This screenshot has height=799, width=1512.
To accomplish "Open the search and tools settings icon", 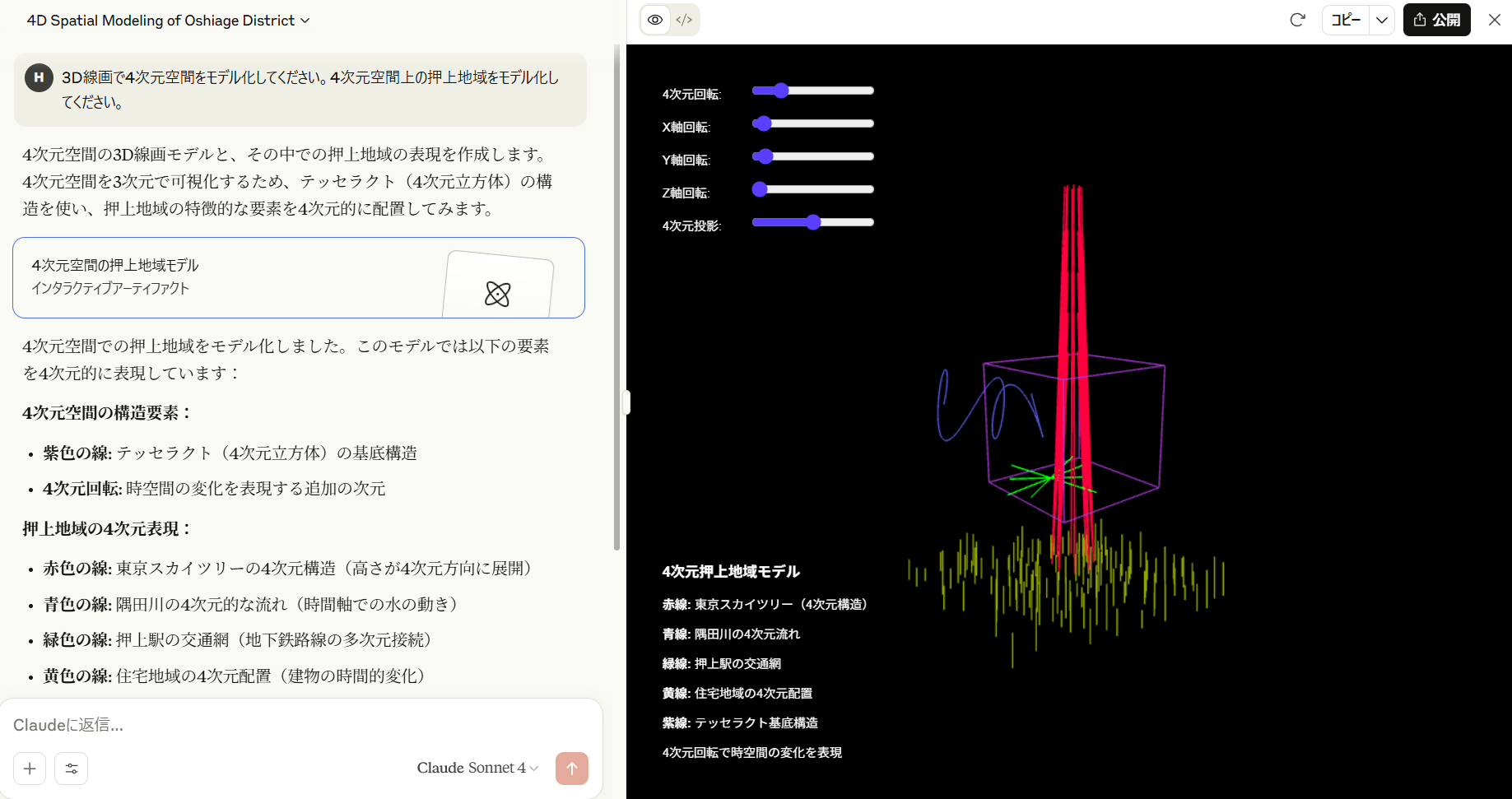I will pyautogui.click(x=72, y=769).
